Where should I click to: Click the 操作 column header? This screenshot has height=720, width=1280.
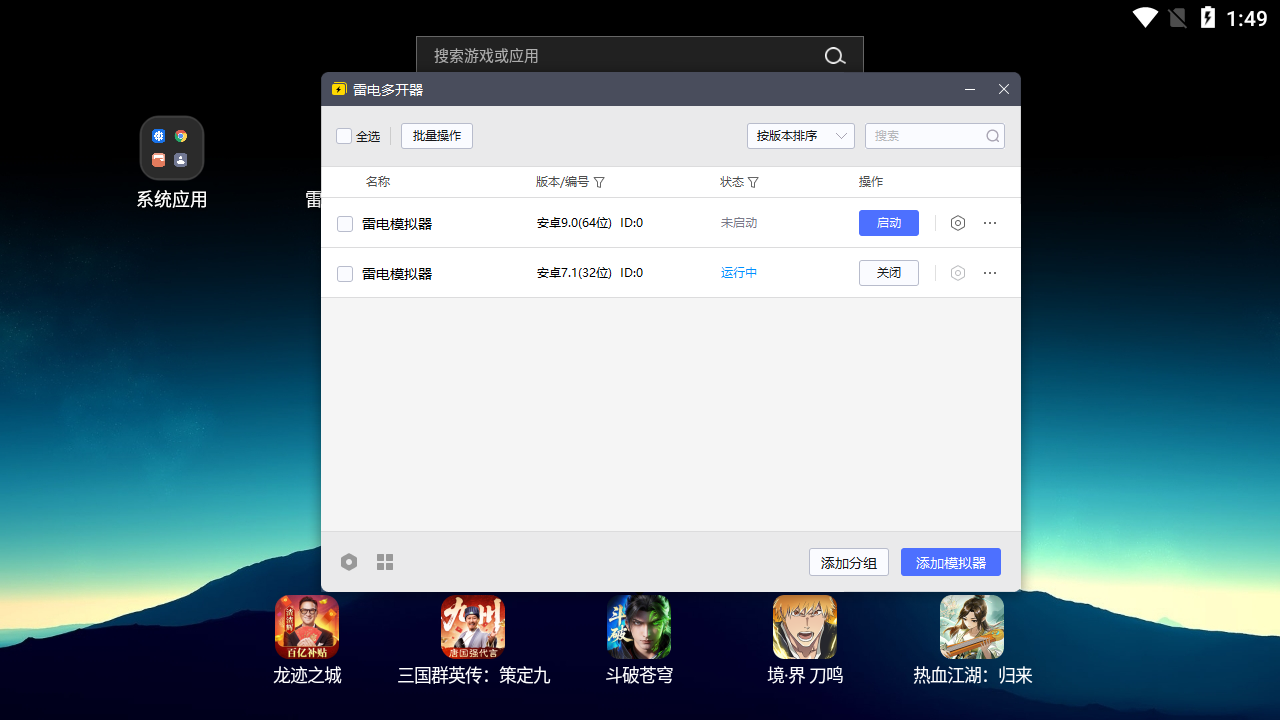click(871, 182)
